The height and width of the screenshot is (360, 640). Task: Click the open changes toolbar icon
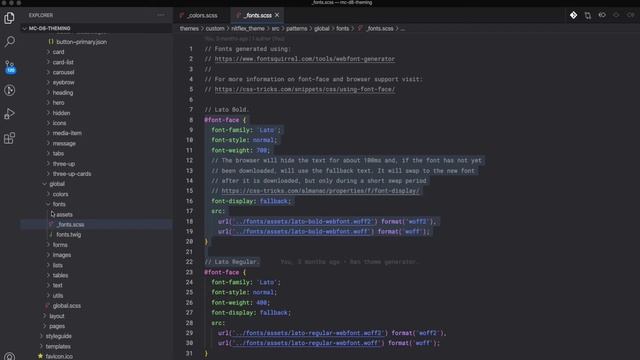[x=588, y=16]
